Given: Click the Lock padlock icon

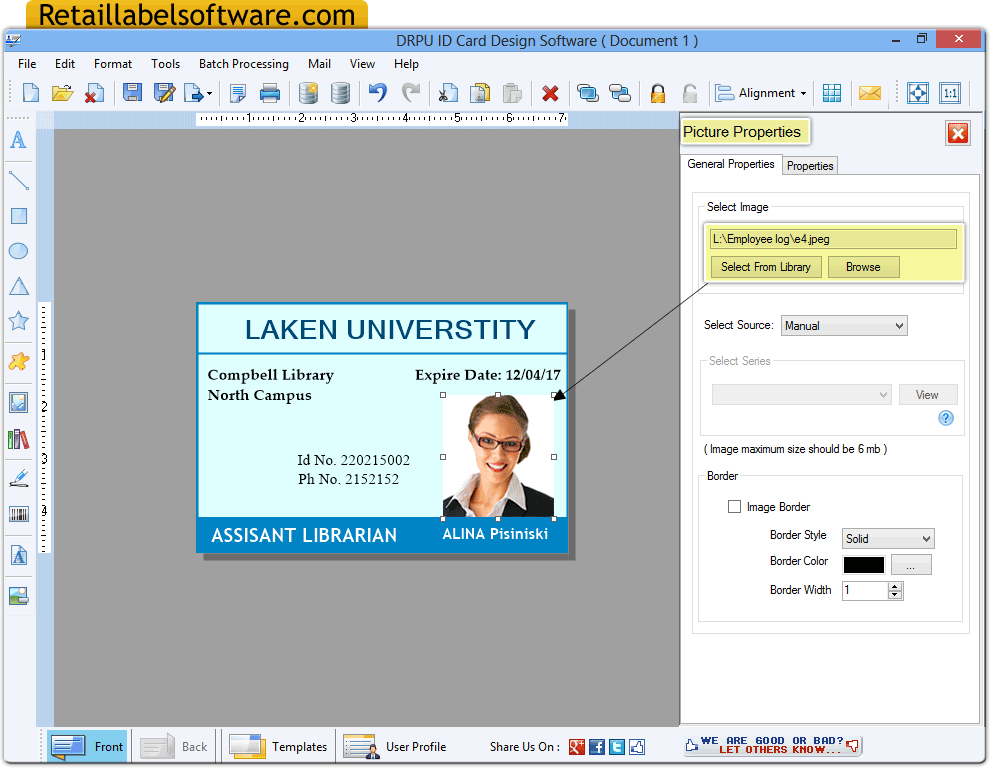Looking at the screenshot, I should pos(658,93).
